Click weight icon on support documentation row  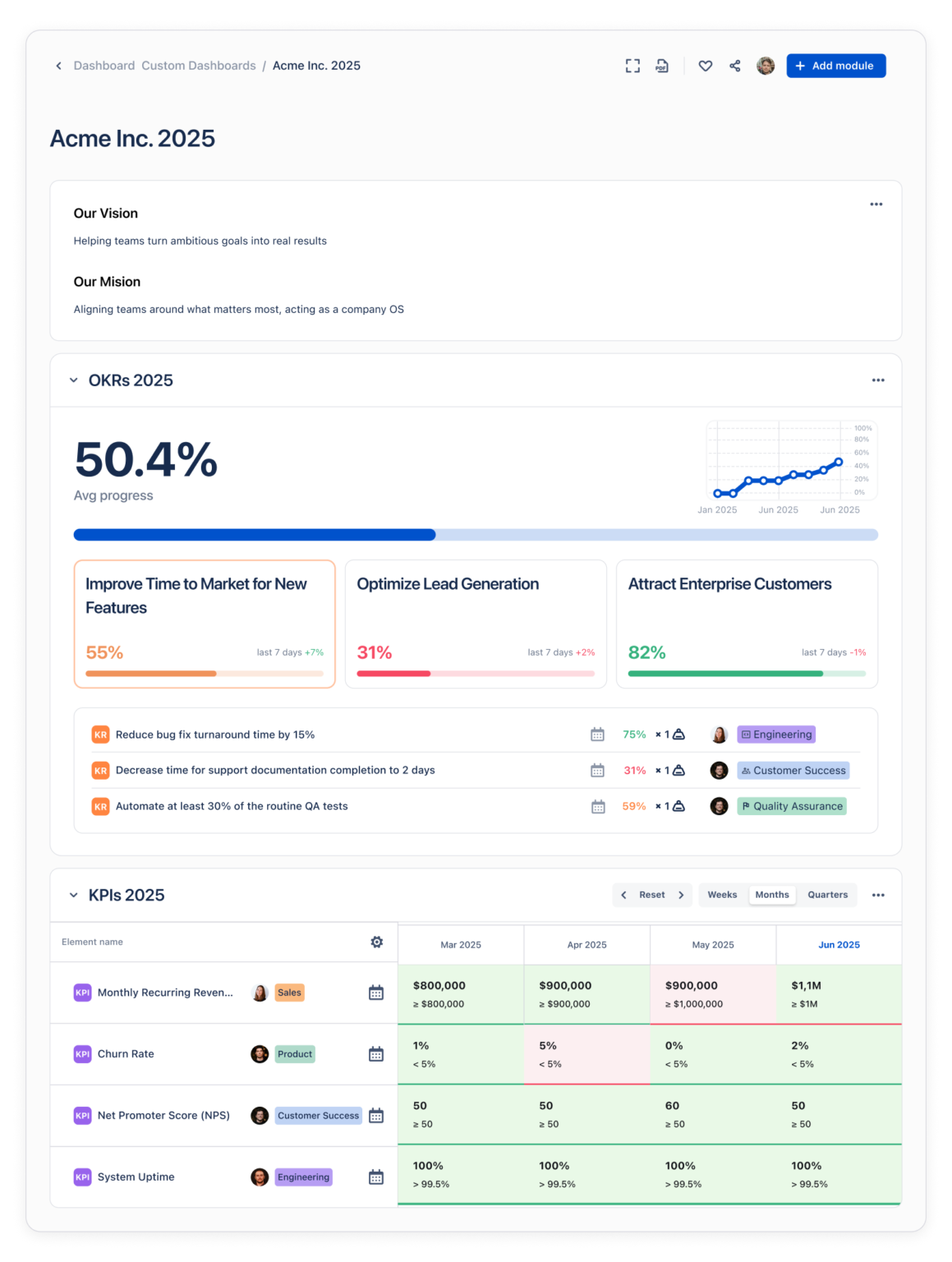[678, 771]
